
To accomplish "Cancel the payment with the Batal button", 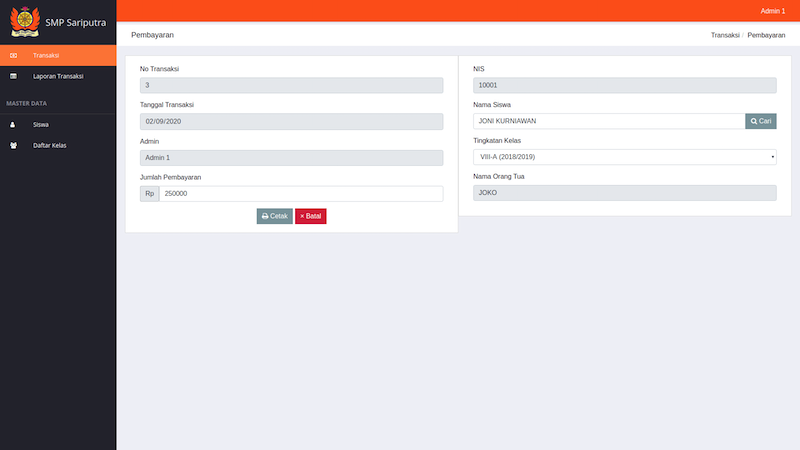I will 310,216.
